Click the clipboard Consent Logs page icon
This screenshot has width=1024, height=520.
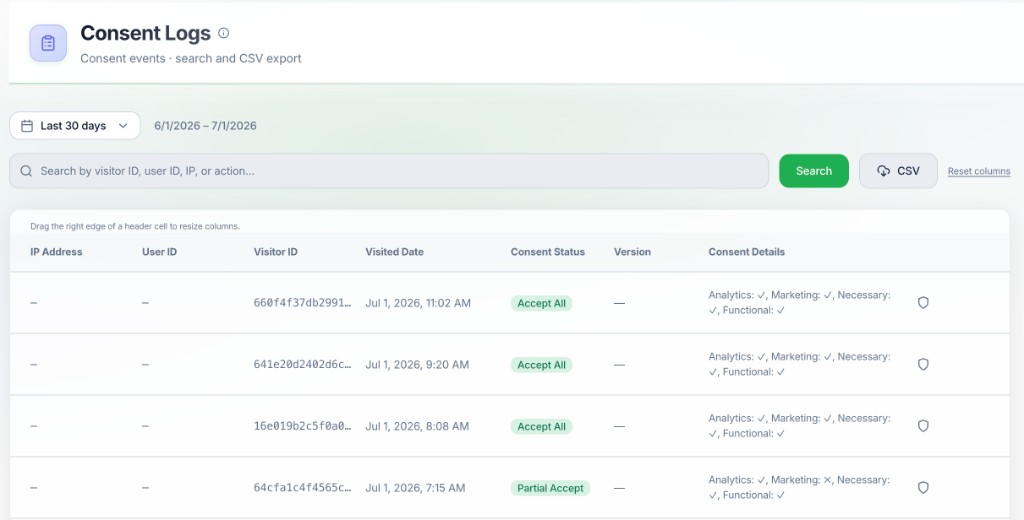[x=48, y=43]
